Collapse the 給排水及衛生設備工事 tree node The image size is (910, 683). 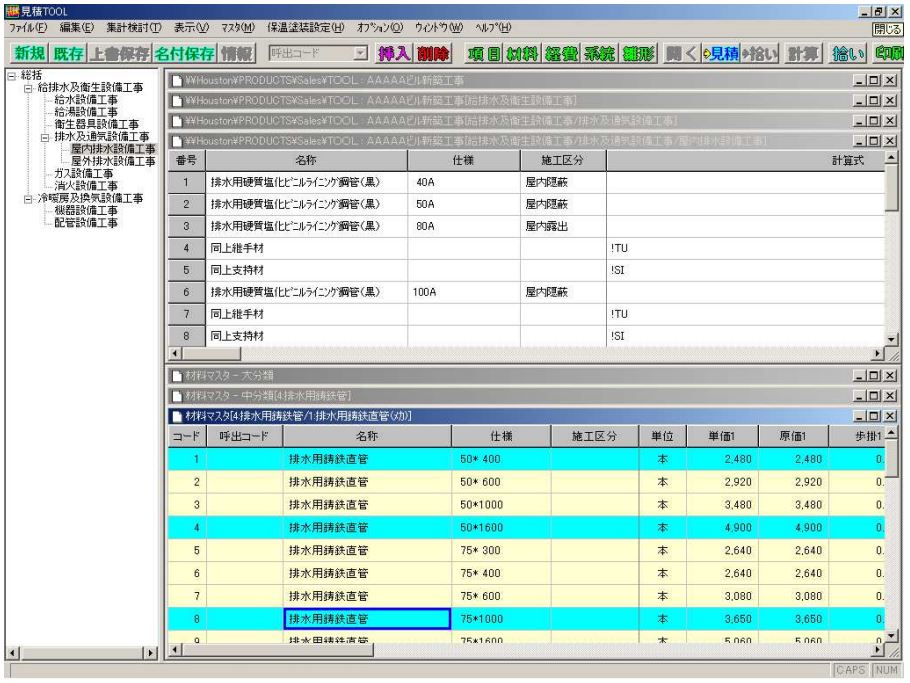pyautogui.click(x=28, y=88)
